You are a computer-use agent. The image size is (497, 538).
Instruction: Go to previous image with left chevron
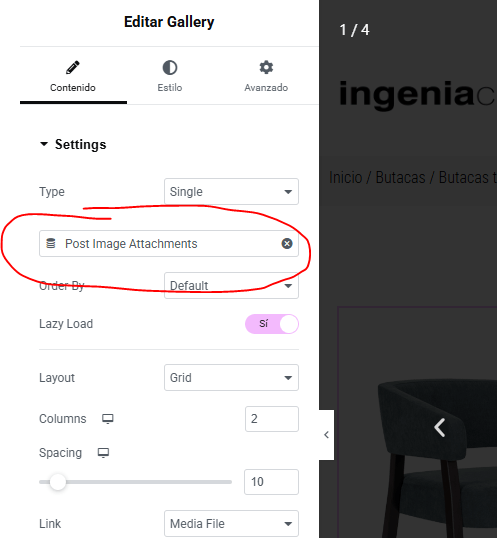coord(439,428)
